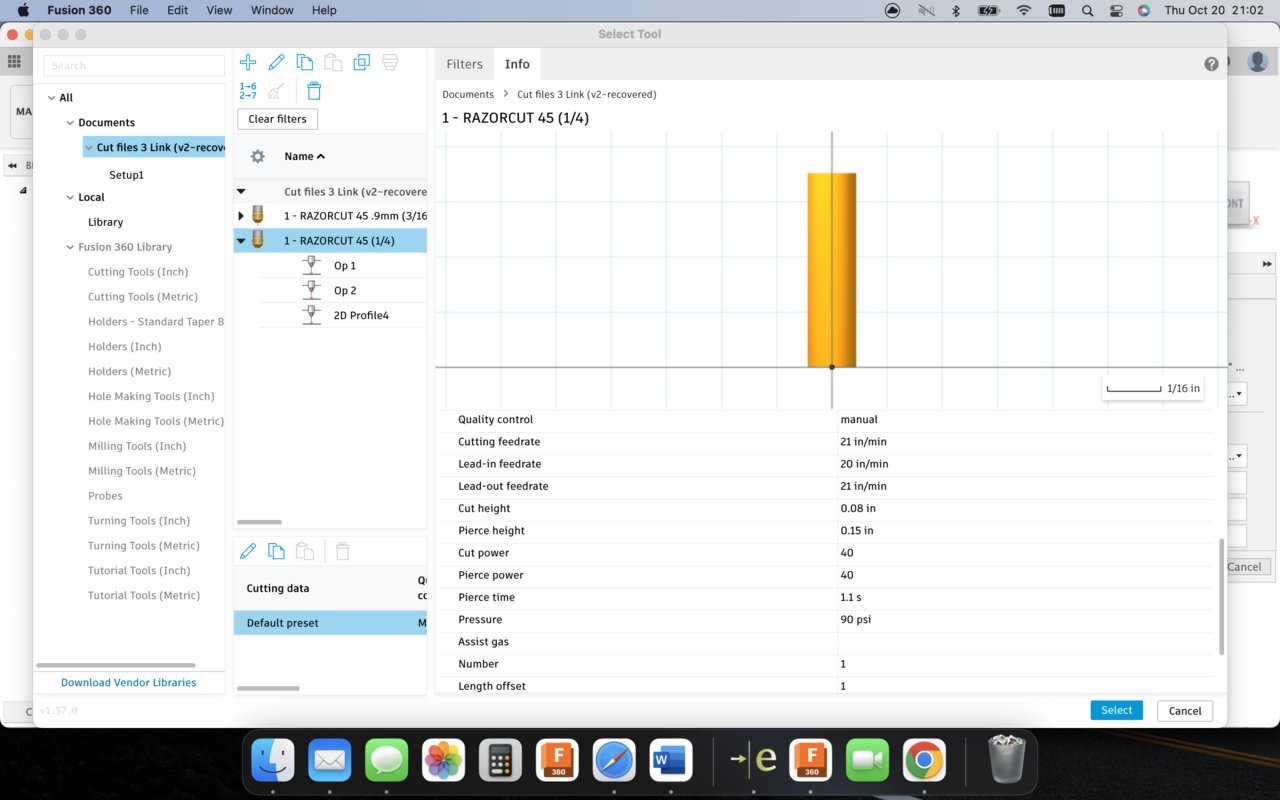The image size is (1280, 800).
Task: Click copy icon above Cutting data
Action: 277,551
